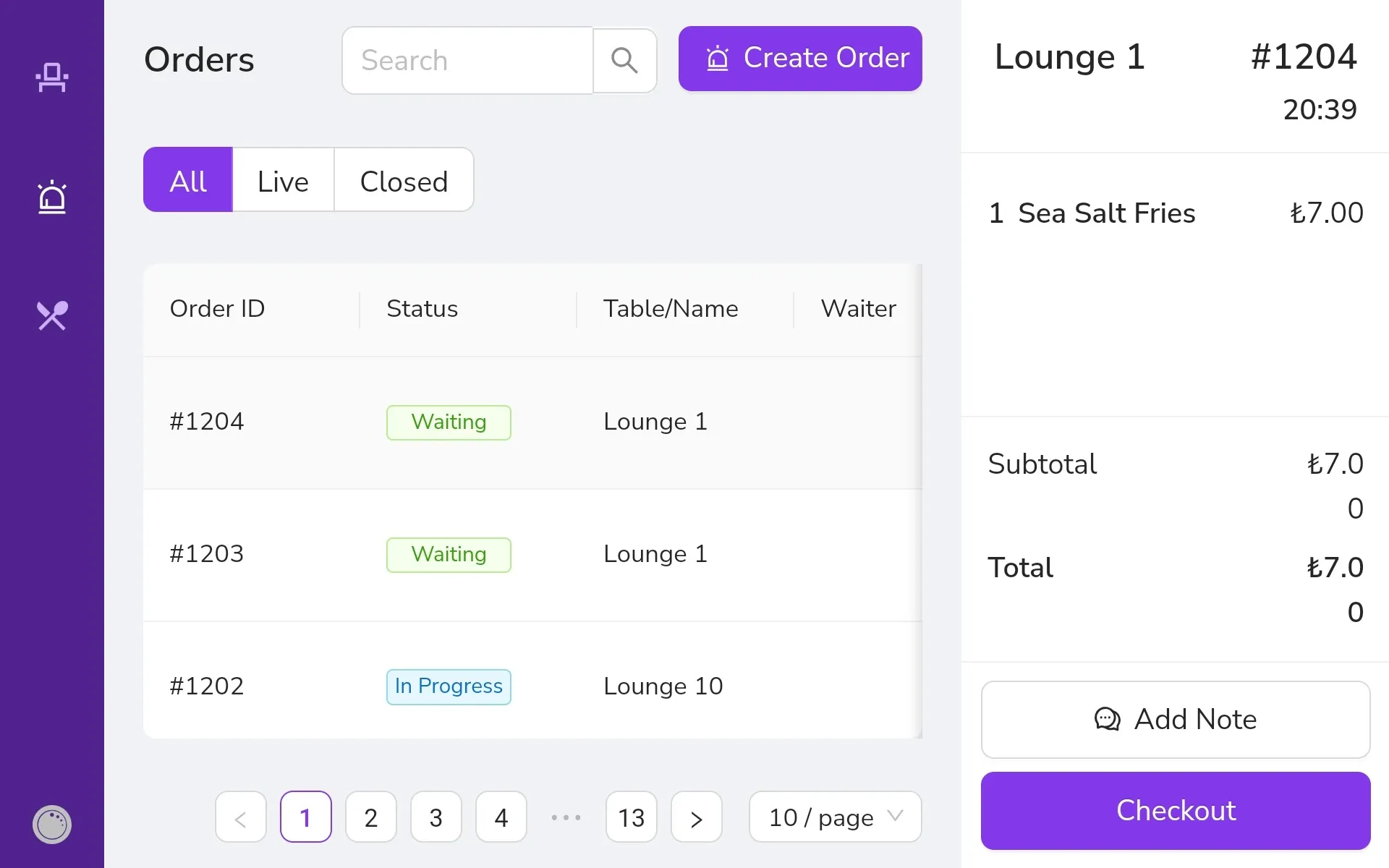This screenshot has width=1389, height=868.
Task: Open the 10 / page dropdown
Action: (836, 817)
